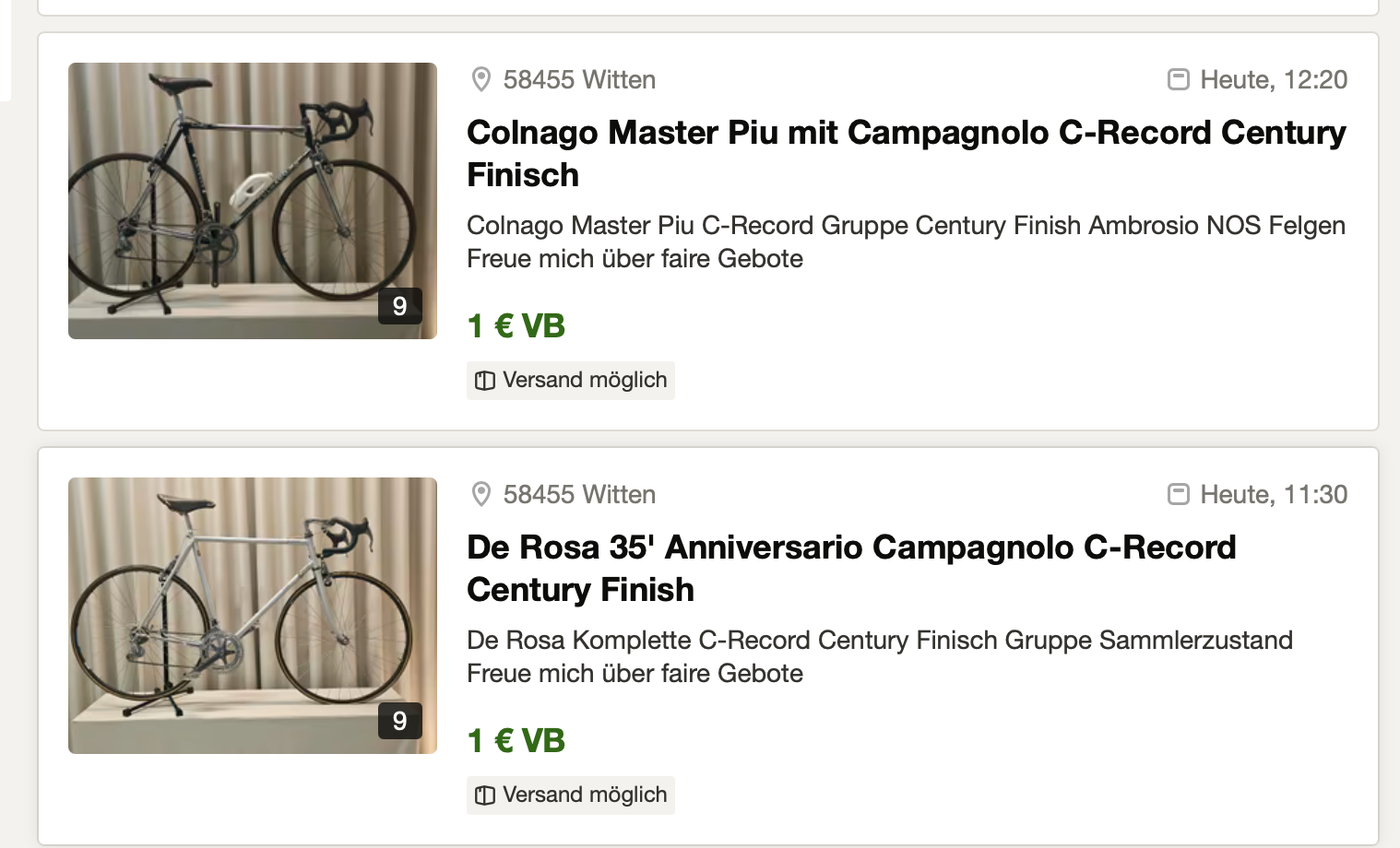Image resolution: width=1400 pixels, height=848 pixels.
Task: Click 1 € VB price on Colnago listing
Action: tap(516, 326)
